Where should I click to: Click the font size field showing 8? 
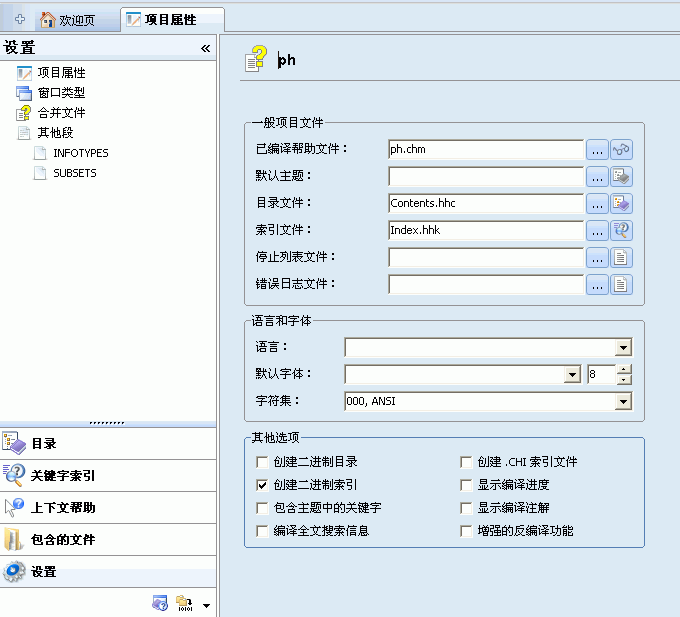[x=601, y=375]
